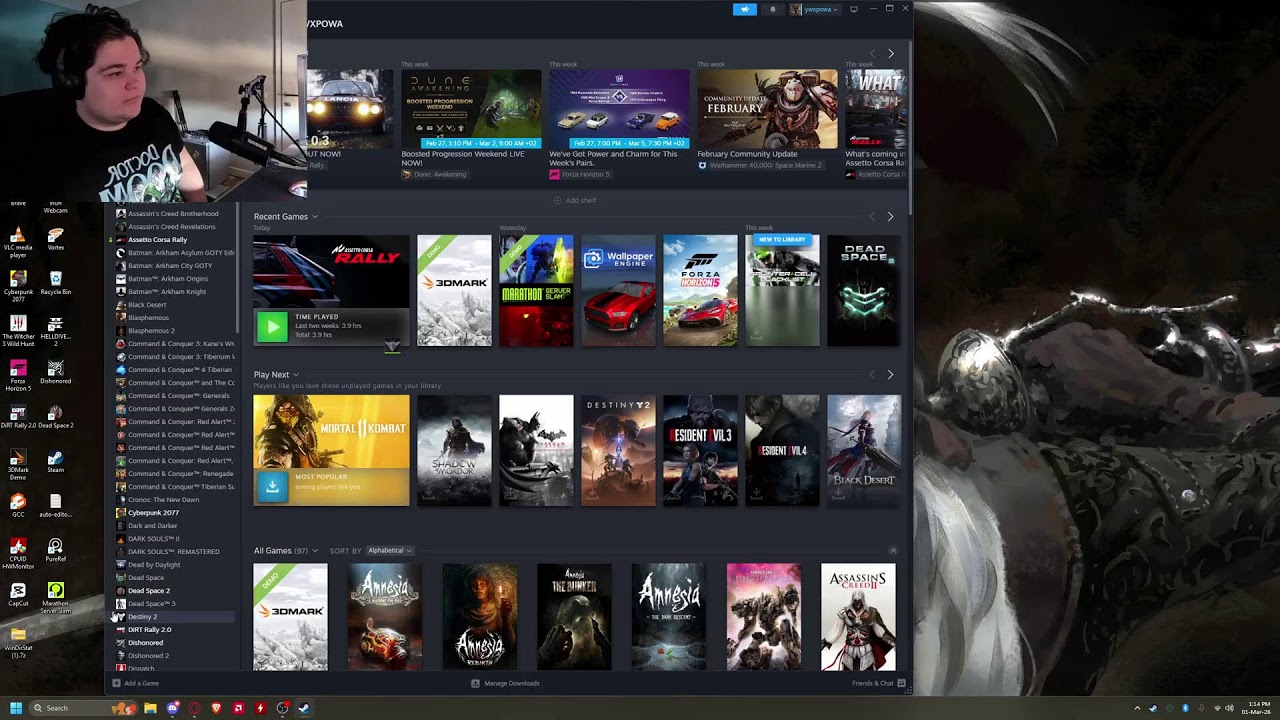Collapse the All Games section chevron
This screenshot has width=1280, height=720.
pos(893,551)
